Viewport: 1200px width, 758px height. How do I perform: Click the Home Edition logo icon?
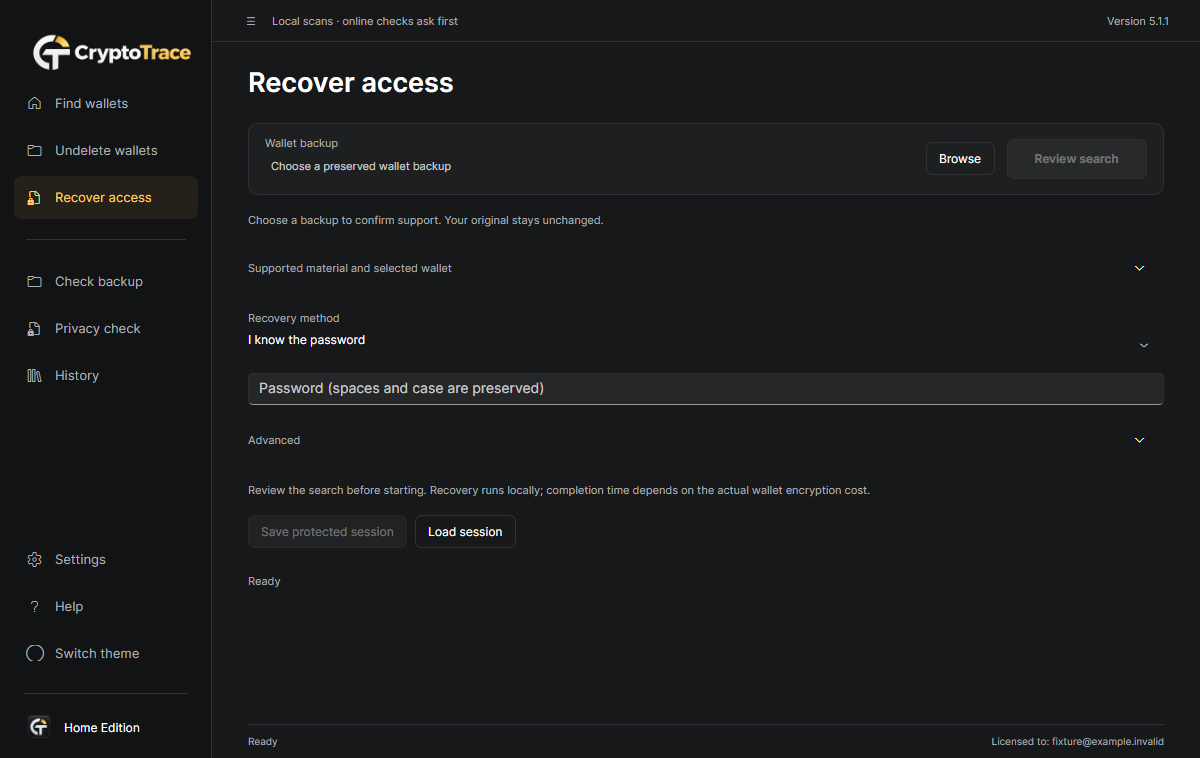pyautogui.click(x=39, y=727)
